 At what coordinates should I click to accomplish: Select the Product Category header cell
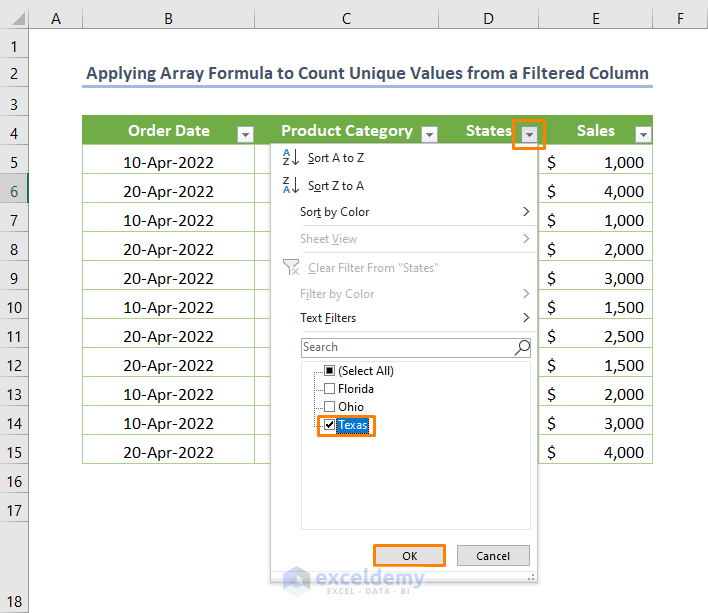point(346,130)
